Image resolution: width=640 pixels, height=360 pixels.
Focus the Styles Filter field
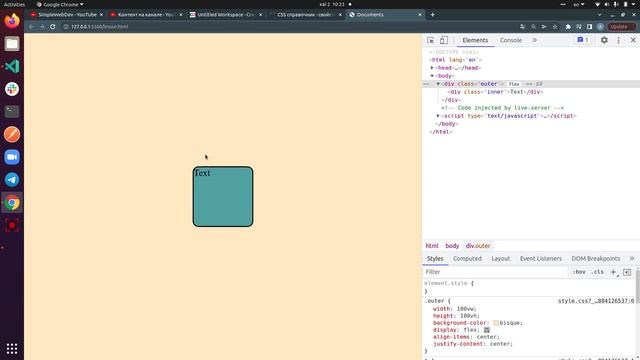point(495,272)
